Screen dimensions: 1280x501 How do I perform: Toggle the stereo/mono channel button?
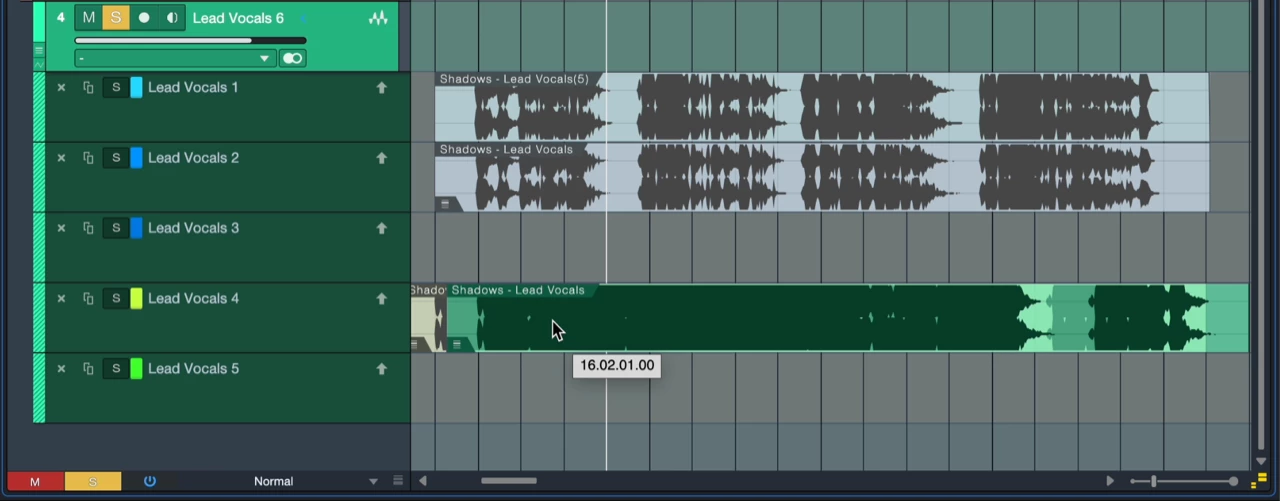[x=292, y=59]
